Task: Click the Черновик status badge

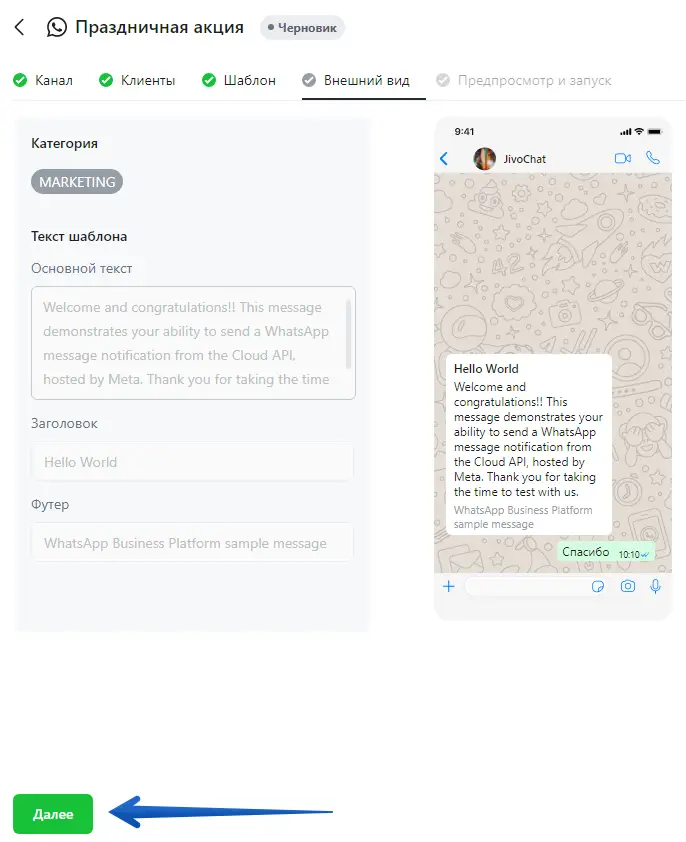Action: pyautogui.click(x=302, y=27)
